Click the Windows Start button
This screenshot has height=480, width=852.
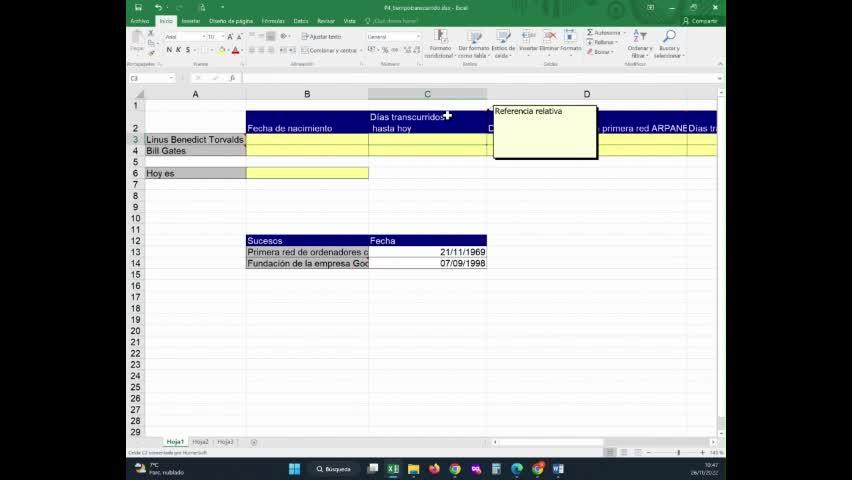click(x=295, y=469)
